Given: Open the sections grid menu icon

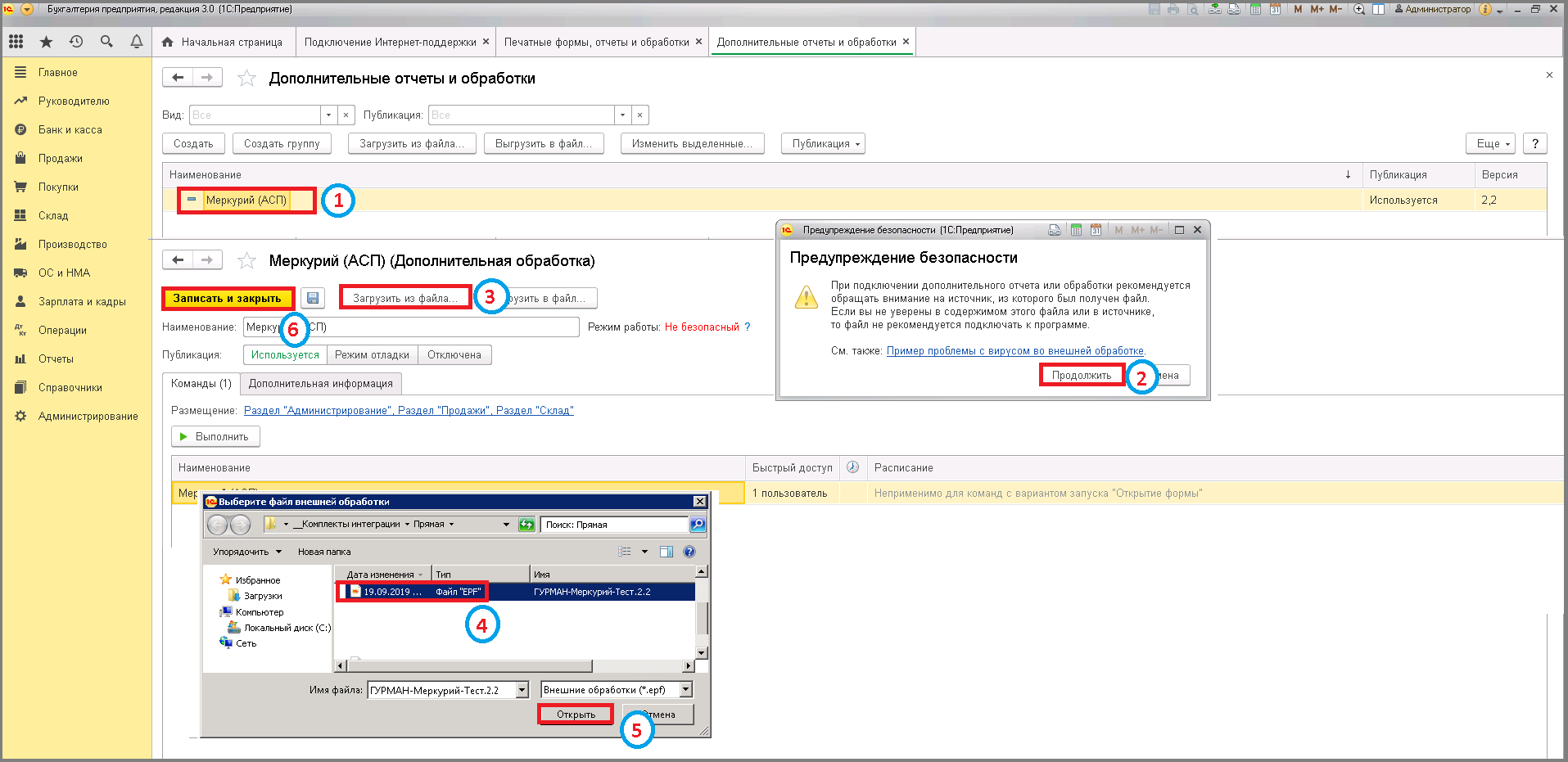Looking at the screenshot, I should [x=16, y=42].
